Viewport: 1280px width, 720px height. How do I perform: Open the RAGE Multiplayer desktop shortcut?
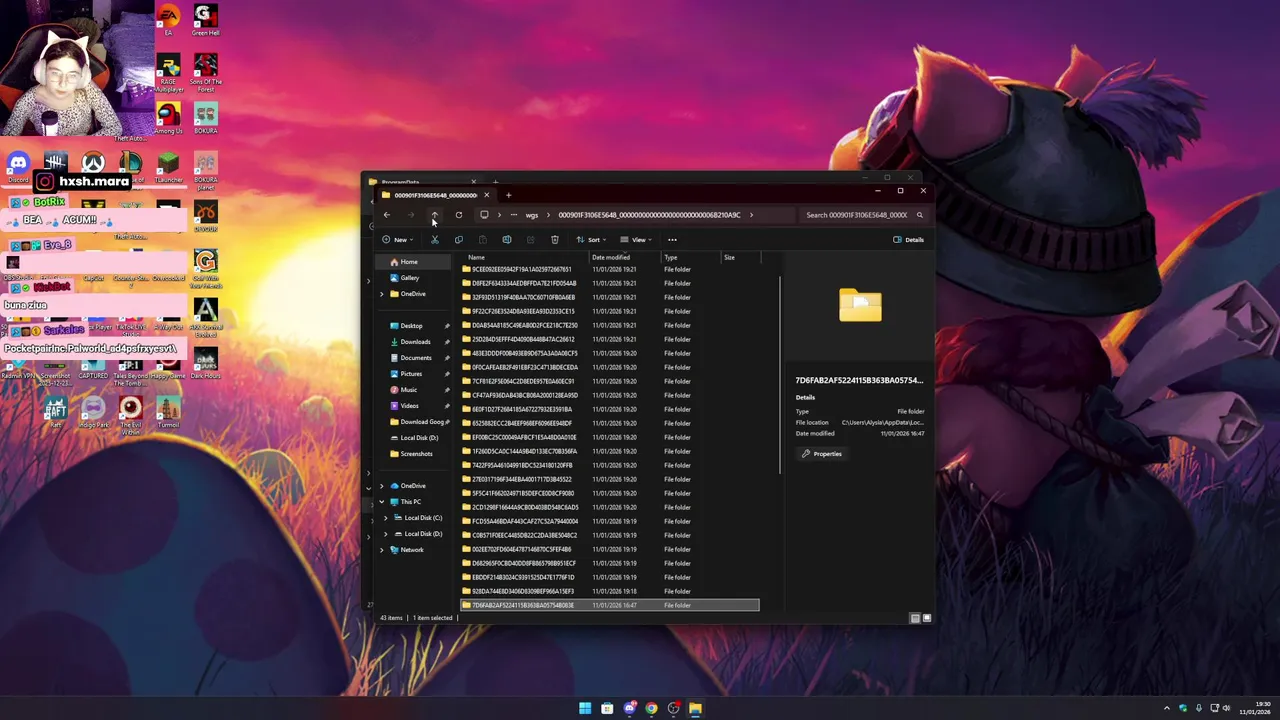click(168, 72)
